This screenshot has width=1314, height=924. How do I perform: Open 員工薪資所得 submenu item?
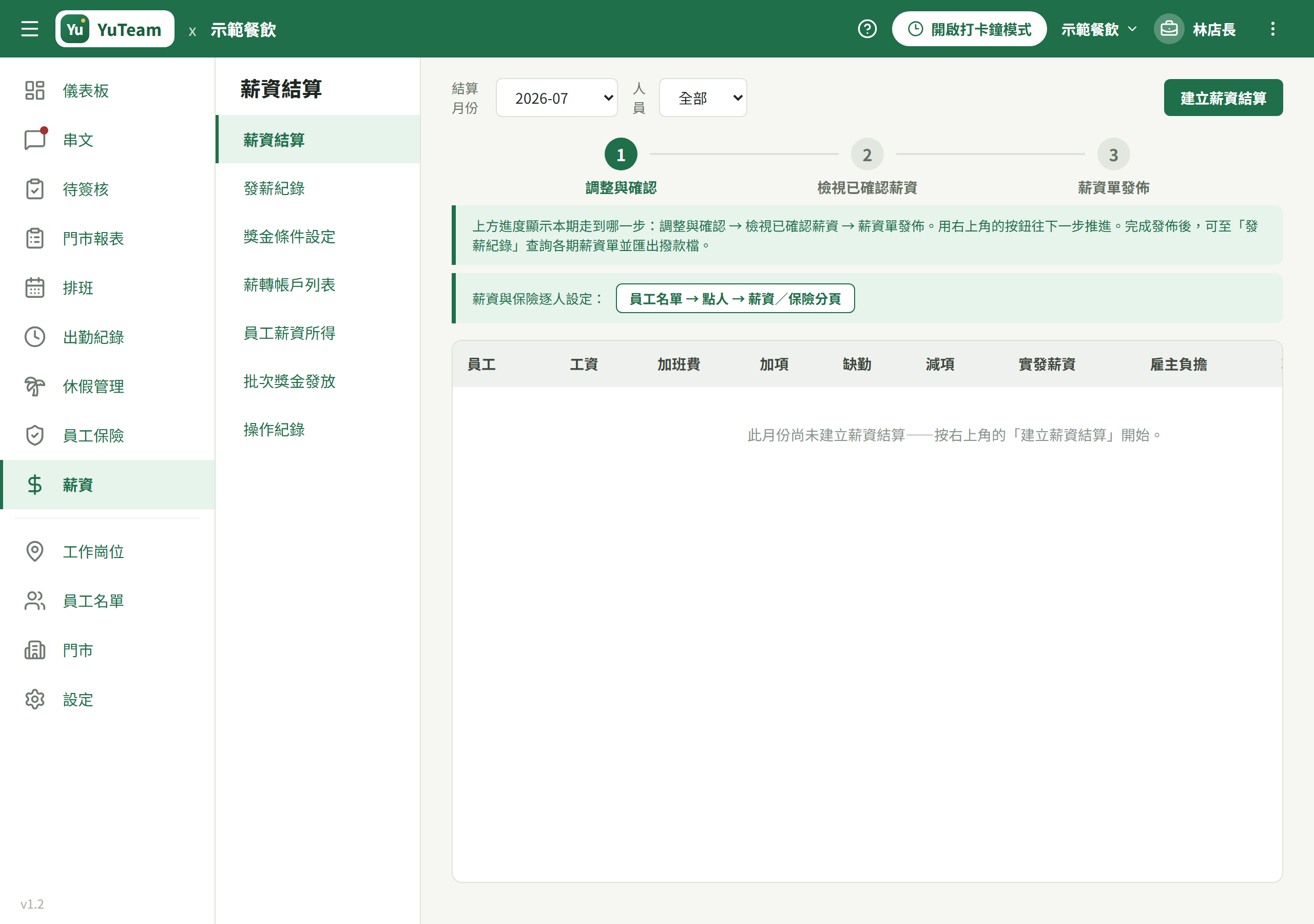[x=318, y=333]
